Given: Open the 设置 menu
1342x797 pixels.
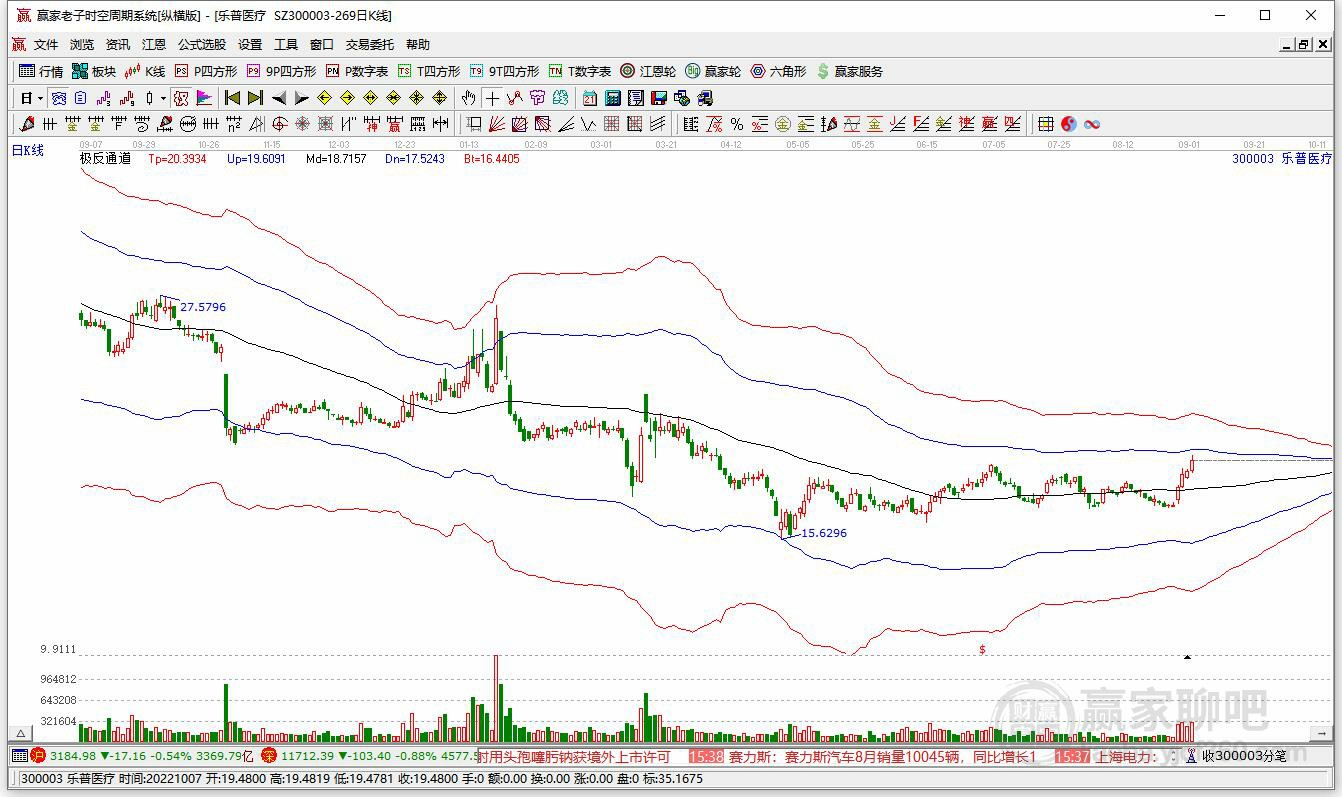Looking at the screenshot, I should coord(250,45).
